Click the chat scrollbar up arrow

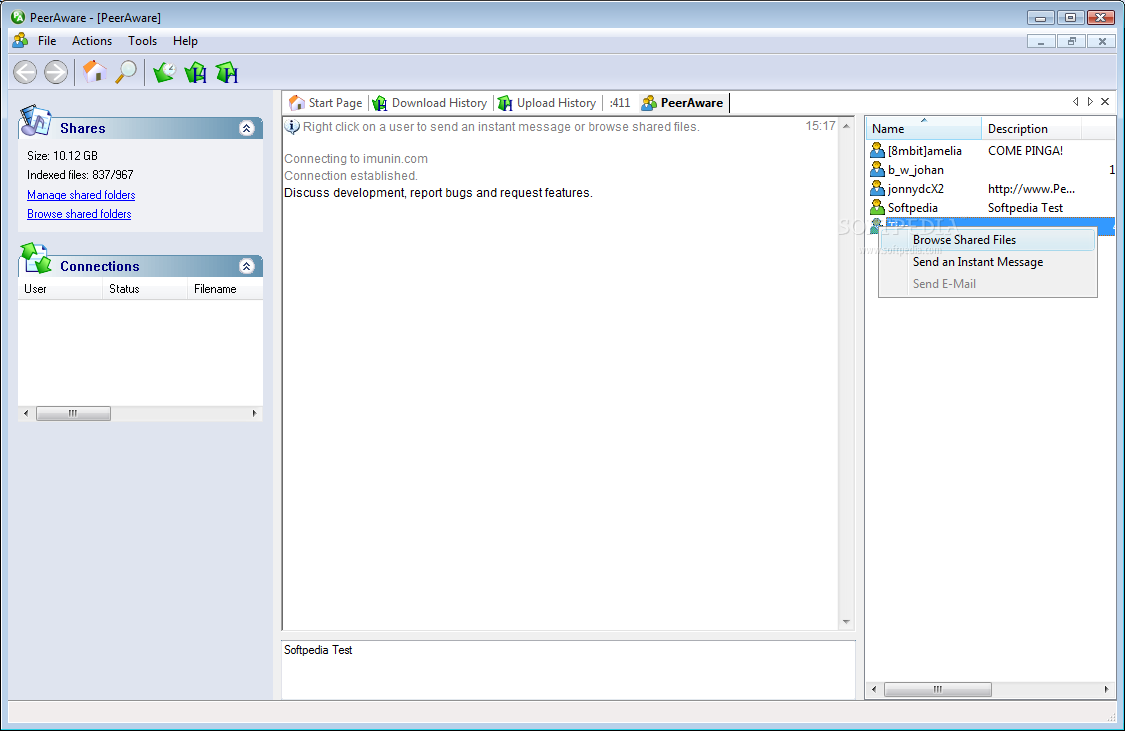click(847, 126)
